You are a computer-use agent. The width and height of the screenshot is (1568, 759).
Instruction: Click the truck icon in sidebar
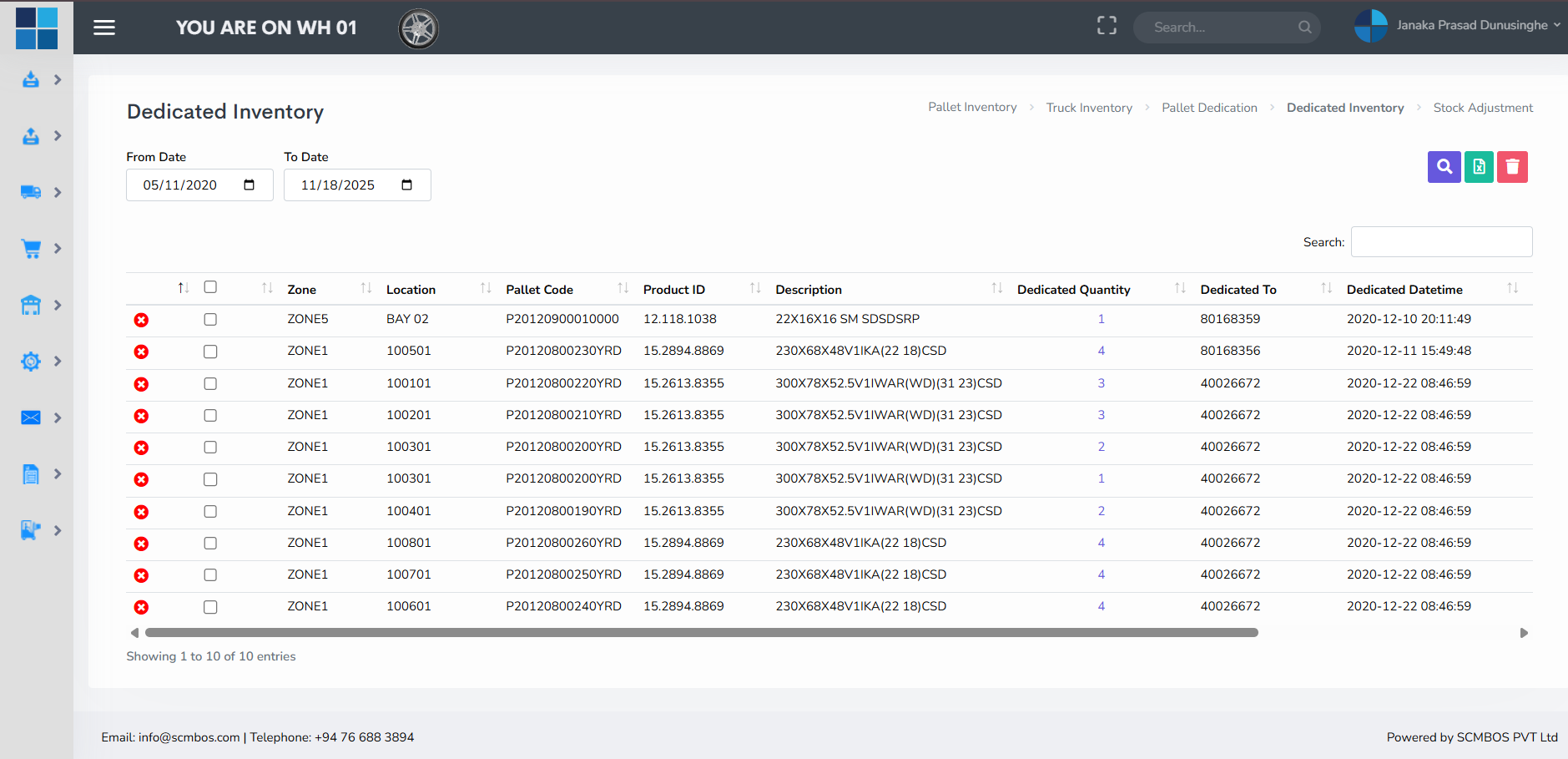(31, 192)
